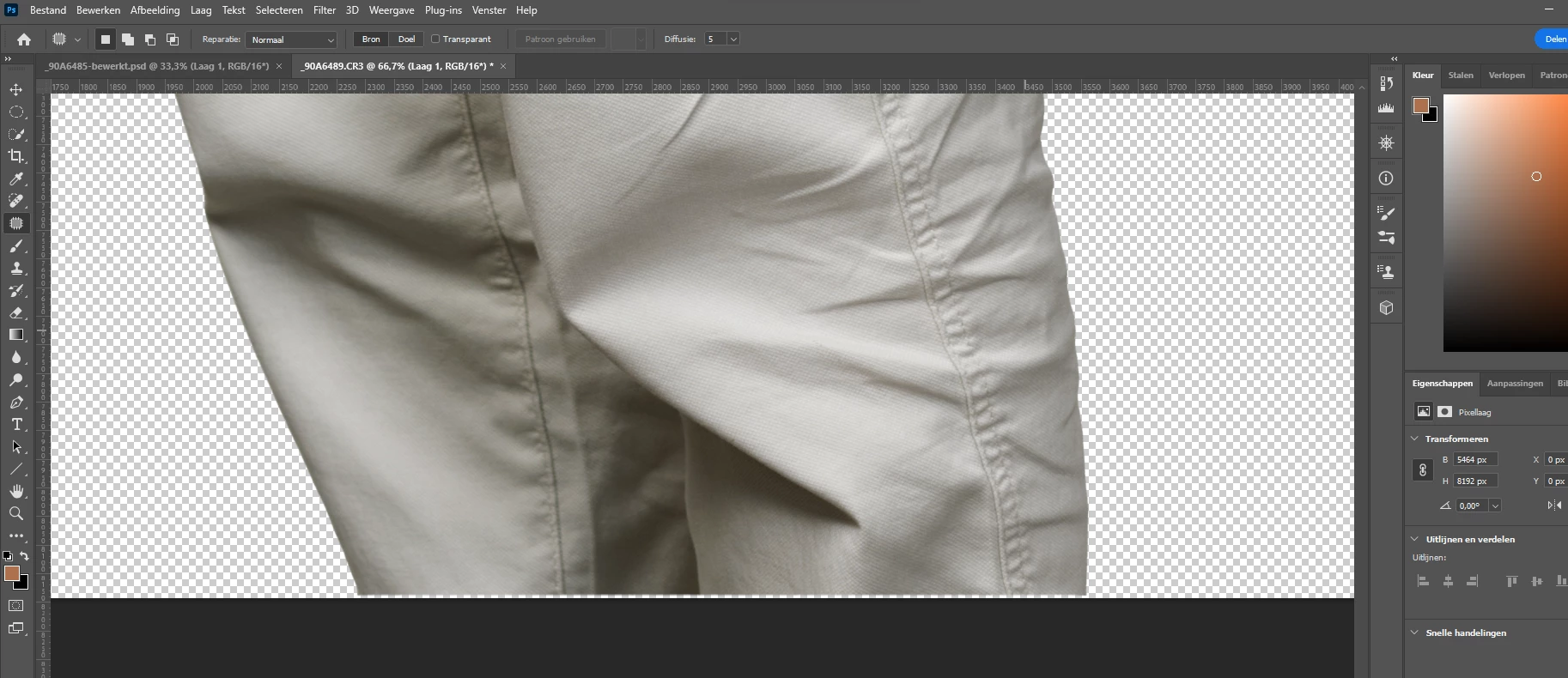This screenshot has height=678, width=1568.
Task: Select the Hand tool
Action: tap(16, 491)
